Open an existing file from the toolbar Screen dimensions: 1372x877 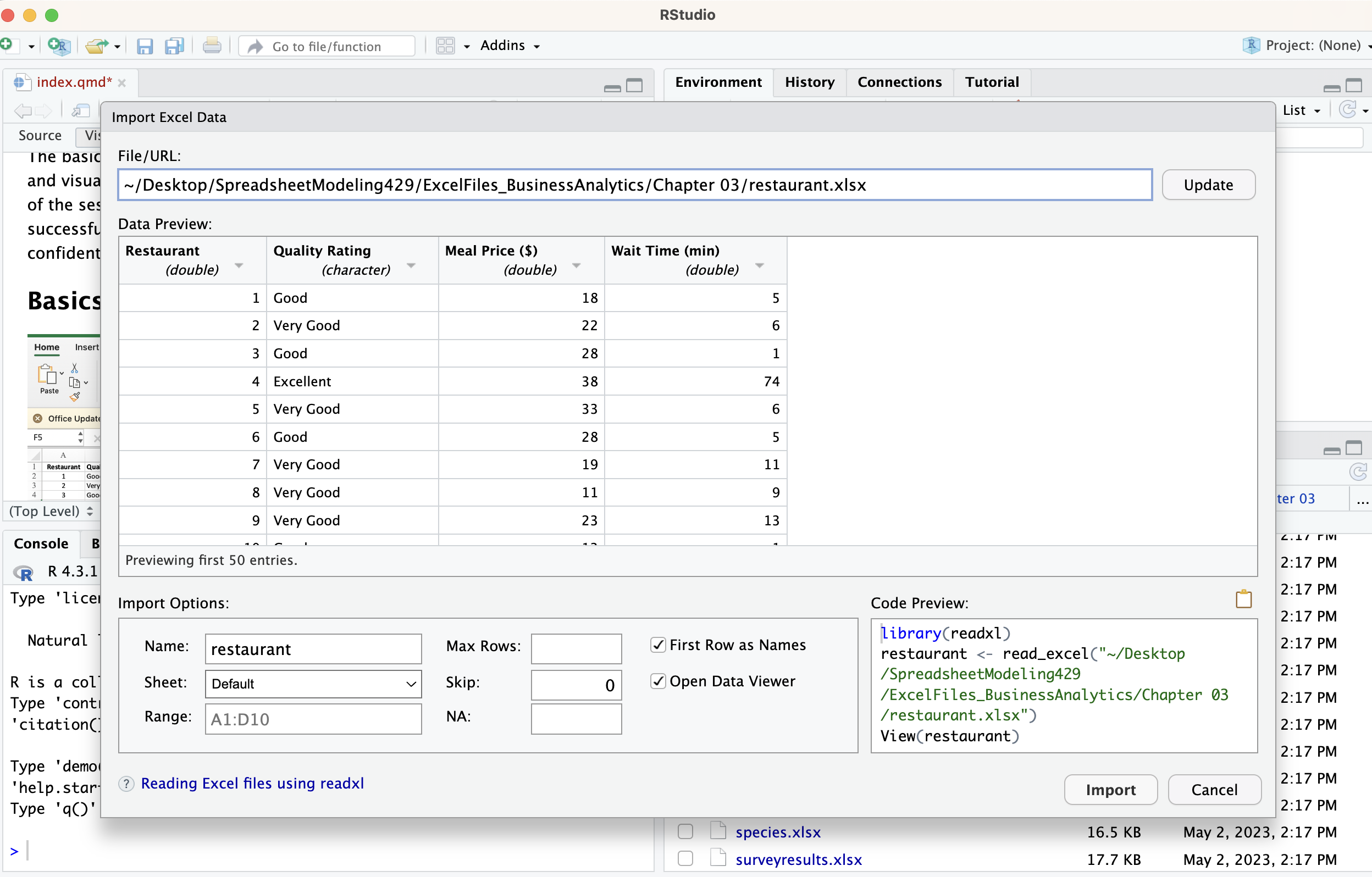(96, 46)
